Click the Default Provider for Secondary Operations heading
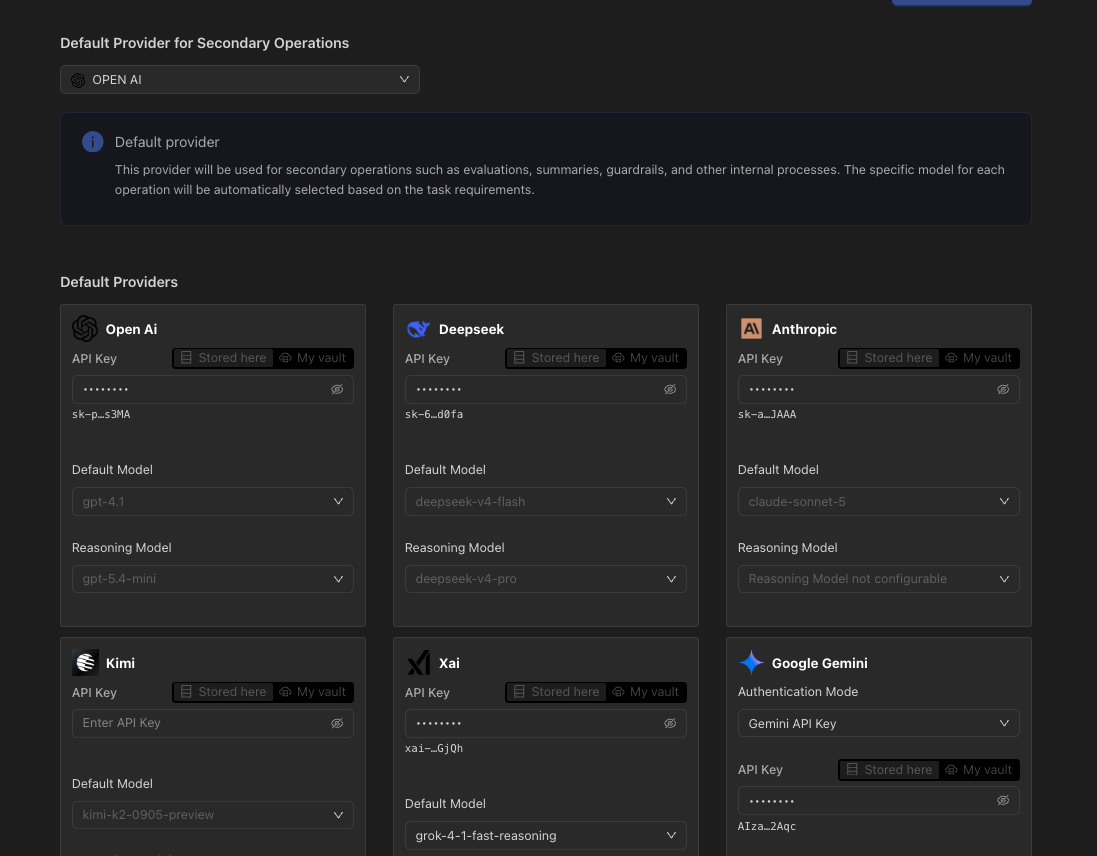The image size is (1097, 856). [x=204, y=43]
